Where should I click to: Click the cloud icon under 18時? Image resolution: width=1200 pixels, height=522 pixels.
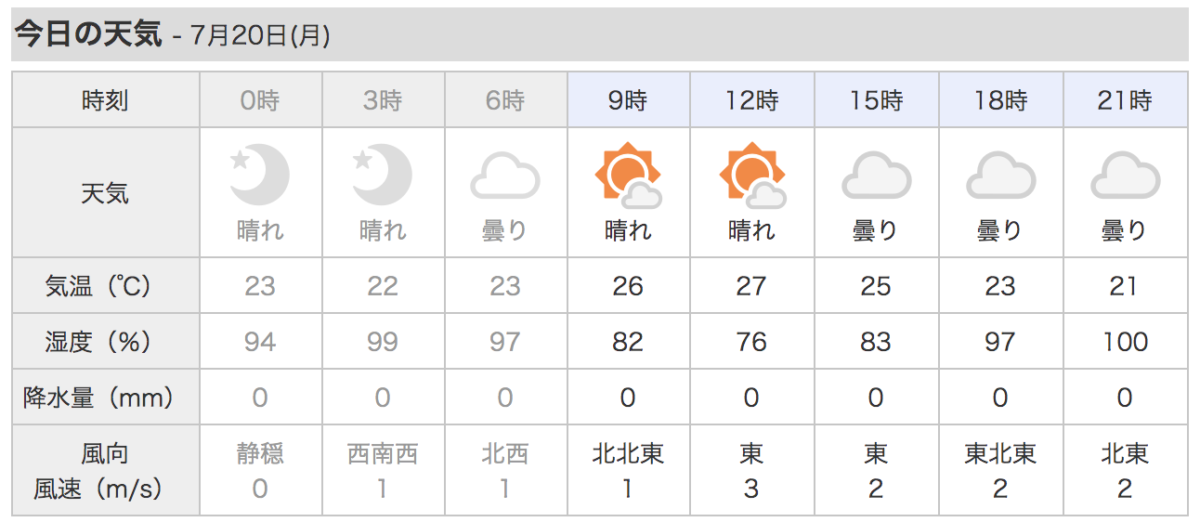tap(1001, 177)
